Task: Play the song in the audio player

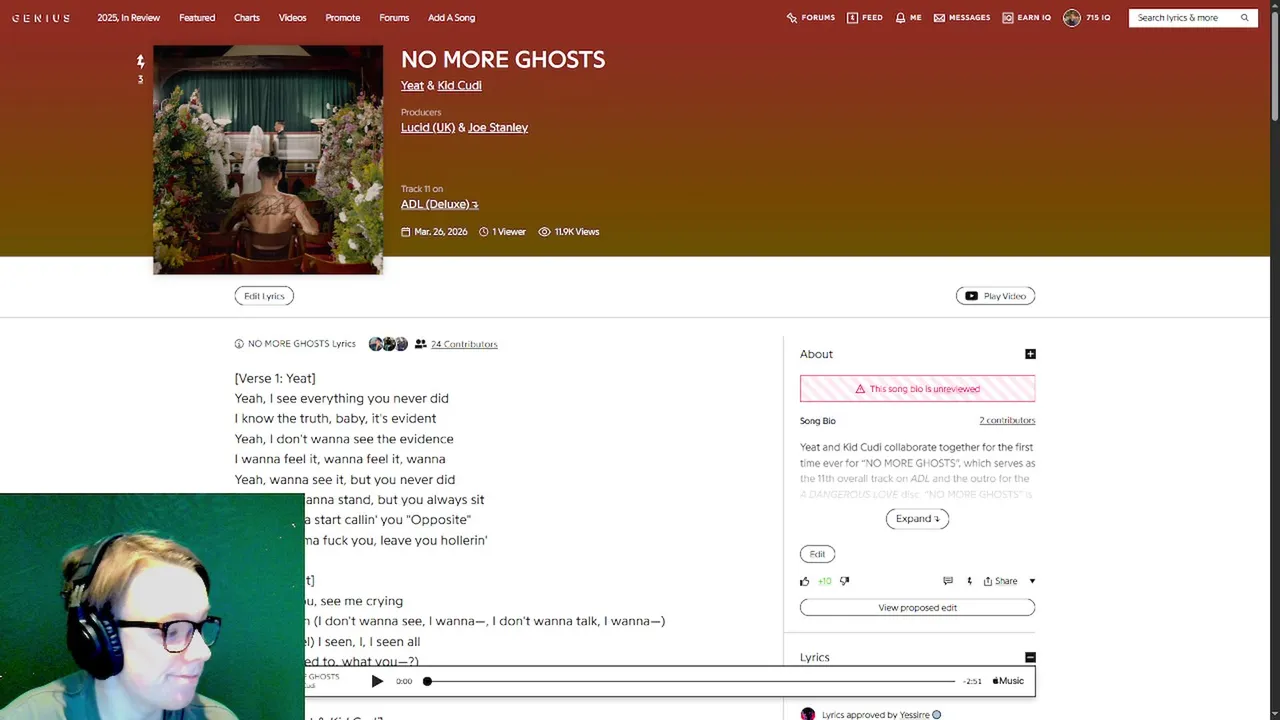Action: coord(377,681)
